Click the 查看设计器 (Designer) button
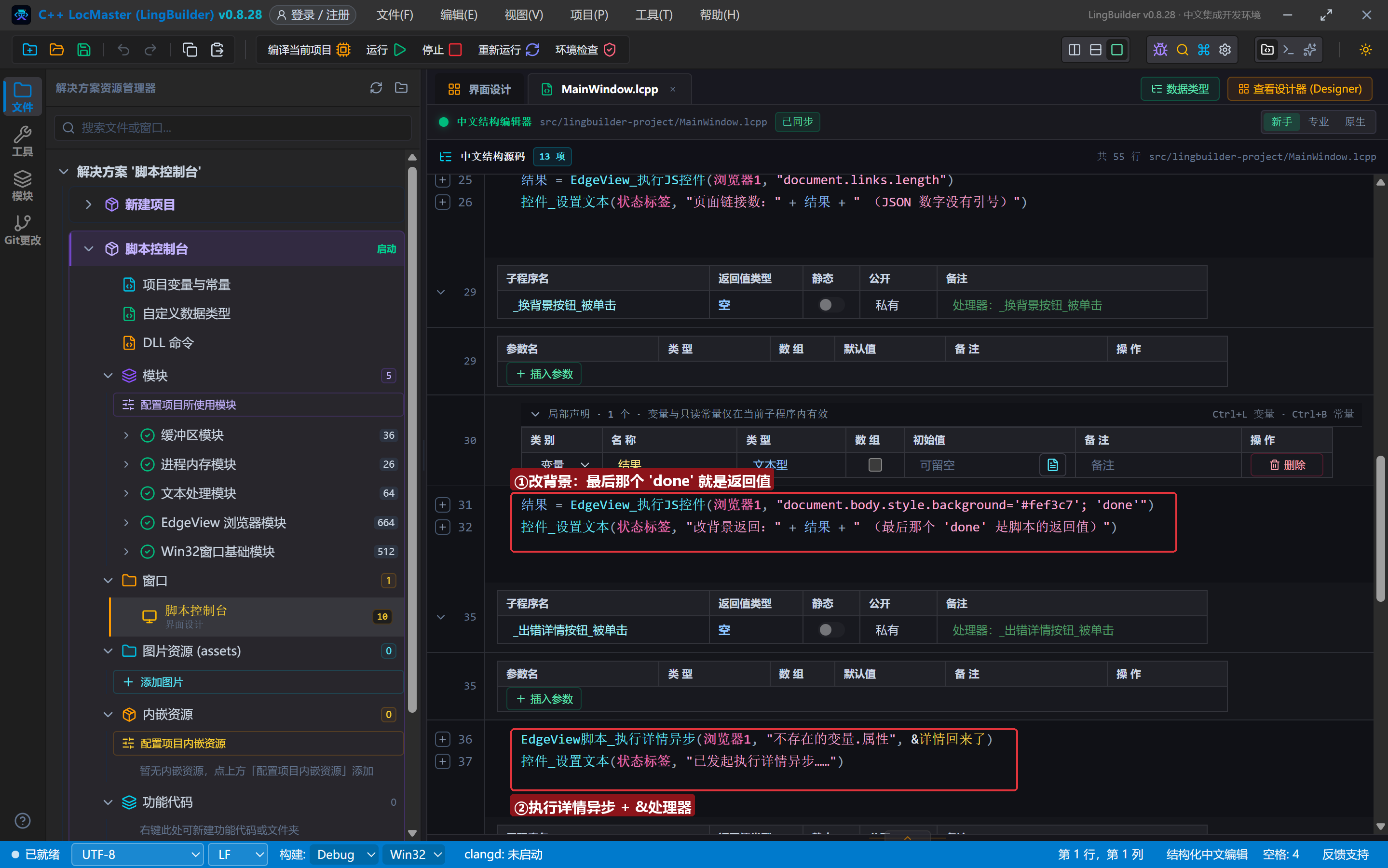The height and width of the screenshot is (868, 1388). click(x=1300, y=89)
